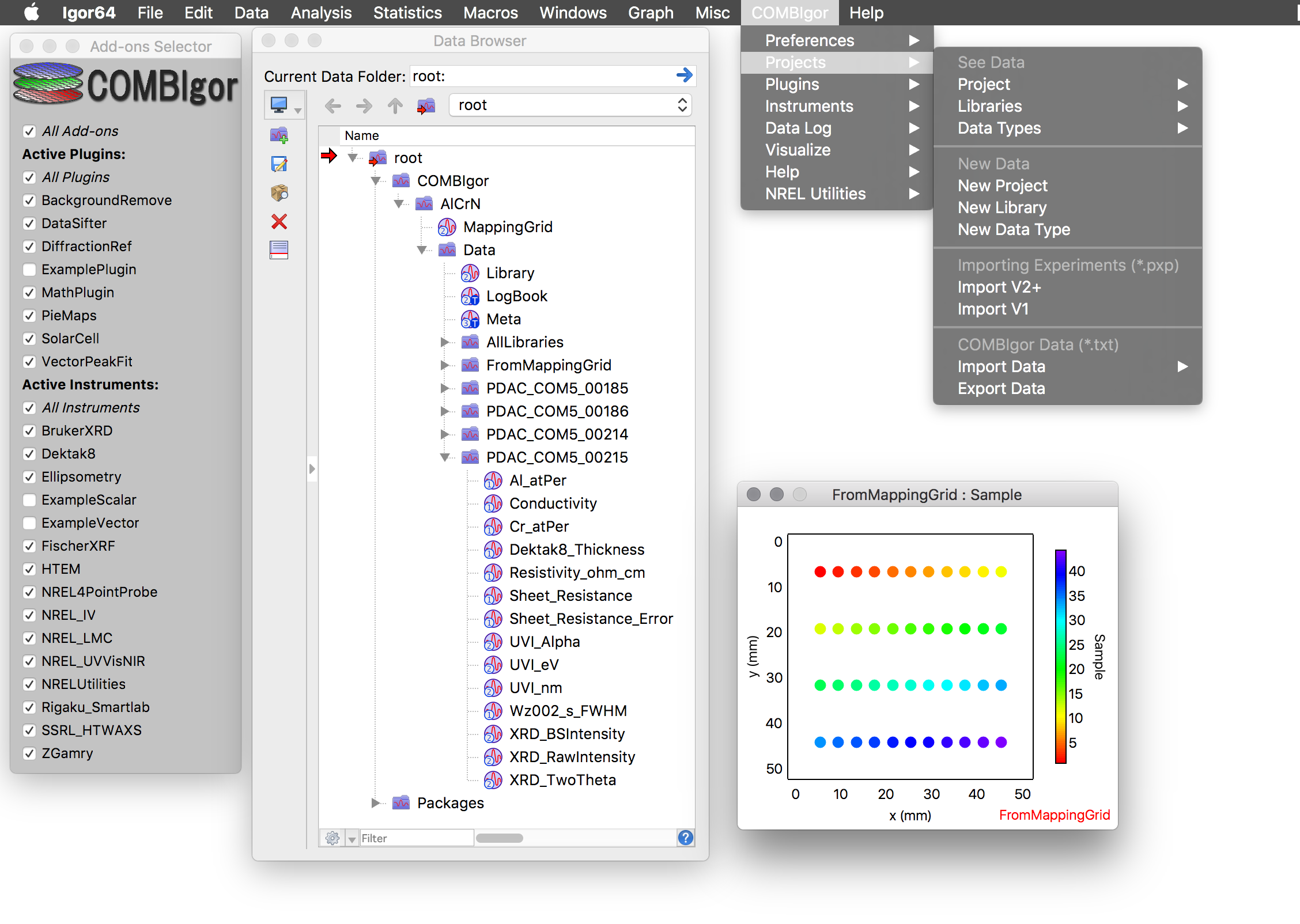Toggle the All Add-ons checkbox
This screenshot has width=1300, height=924.
[x=30, y=131]
